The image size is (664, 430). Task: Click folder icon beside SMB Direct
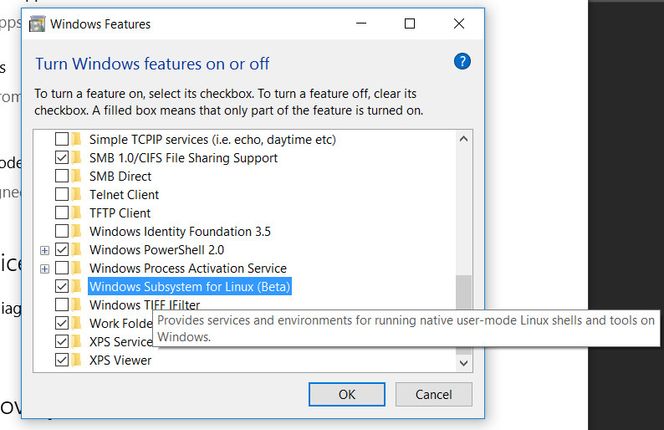click(76, 176)
